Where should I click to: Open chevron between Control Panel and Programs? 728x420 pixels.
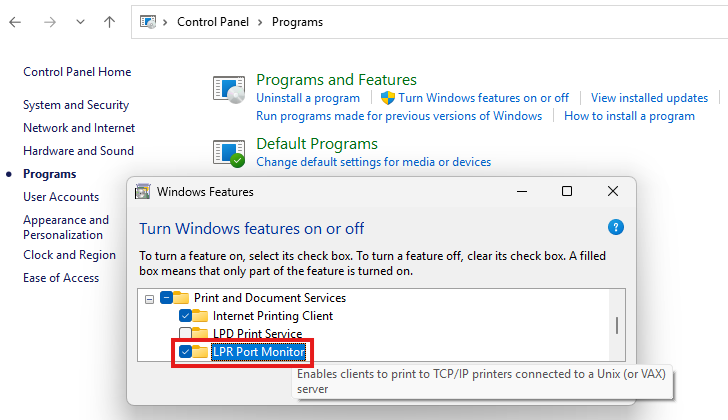(x=260, y=22)
